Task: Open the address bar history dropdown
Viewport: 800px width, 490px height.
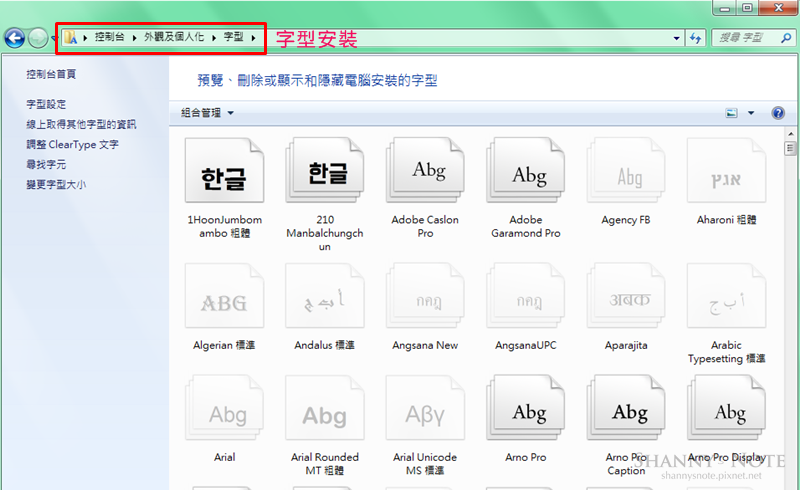Action: coord(677,38)
